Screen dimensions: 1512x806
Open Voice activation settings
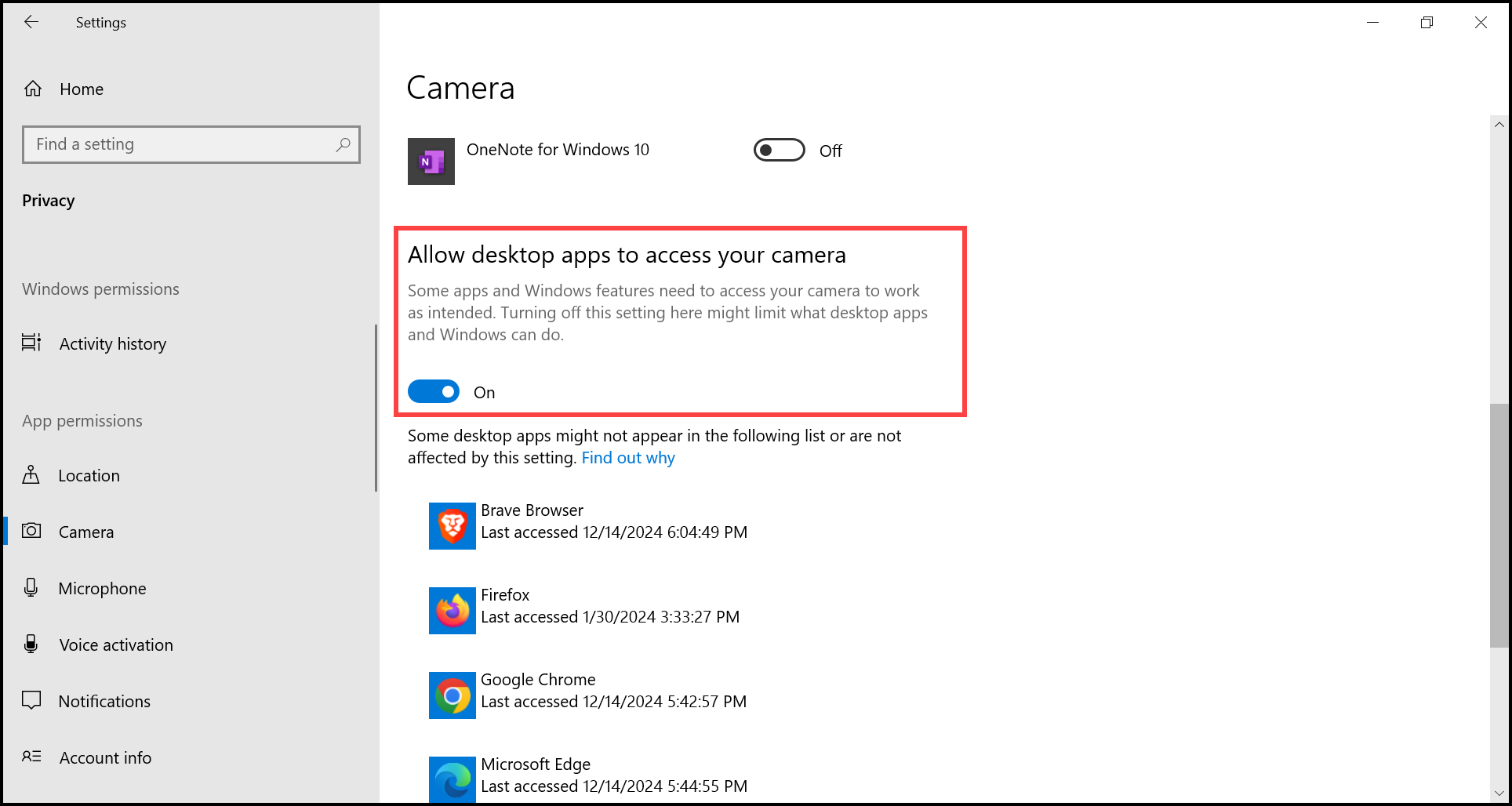[x=116, y=644]
